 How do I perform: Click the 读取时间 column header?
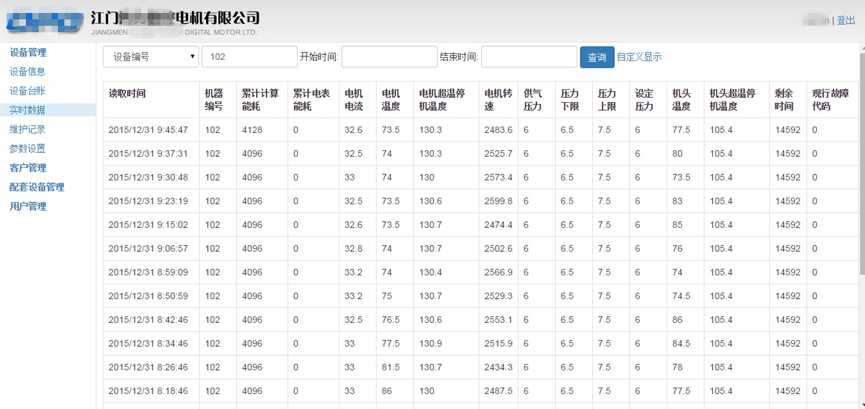click(127, 93)
